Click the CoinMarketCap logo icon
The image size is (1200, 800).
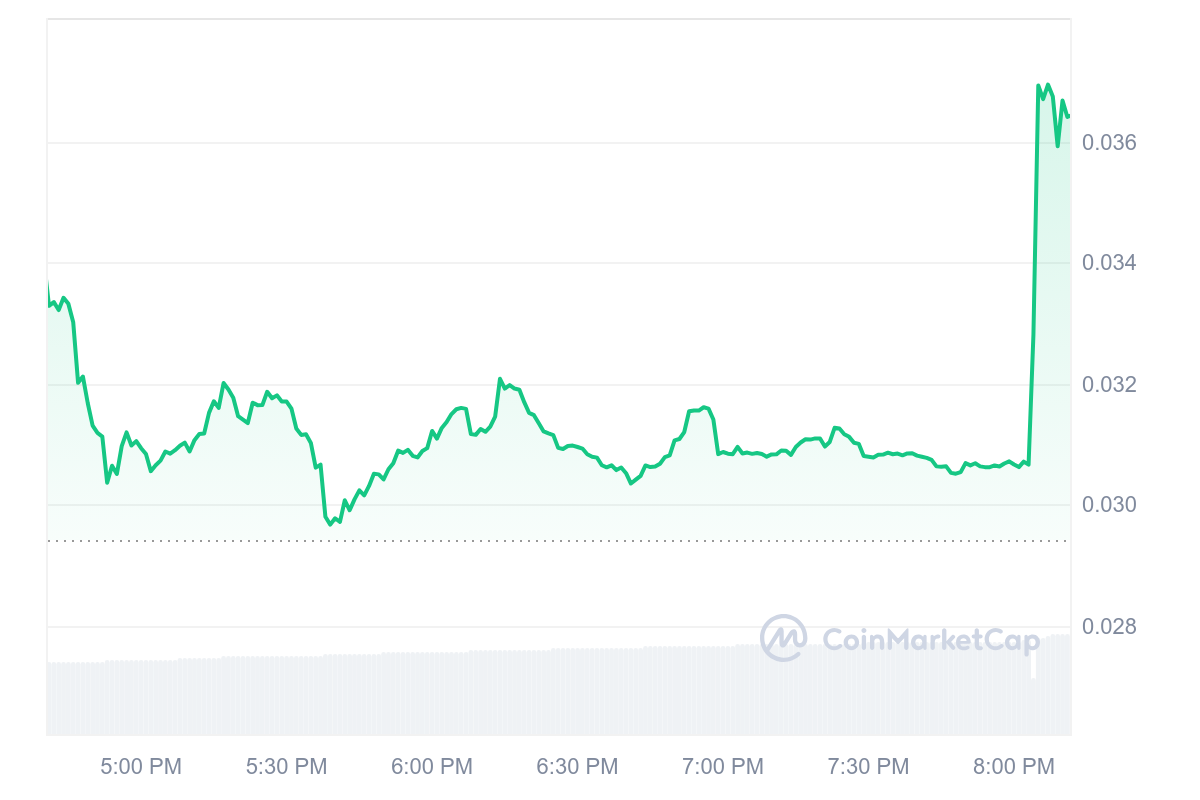pos(783,638)
